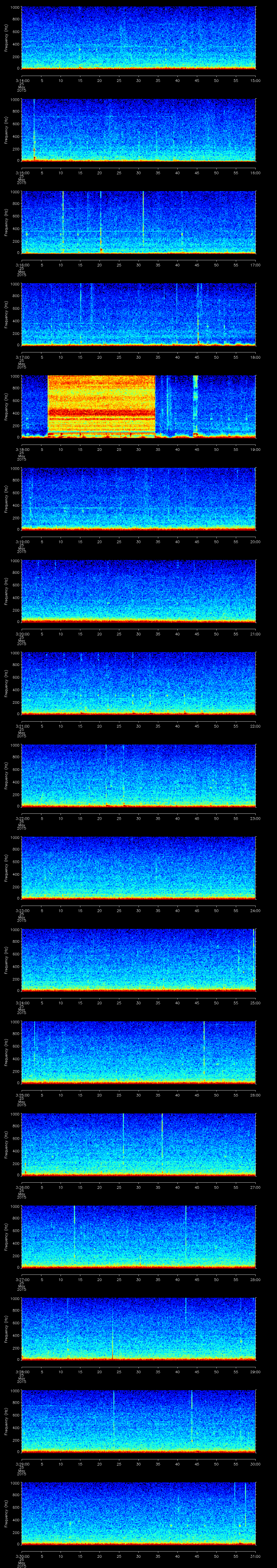Click the 23:00 end time label
The image size is (277, 1568).
pos(256,818)
